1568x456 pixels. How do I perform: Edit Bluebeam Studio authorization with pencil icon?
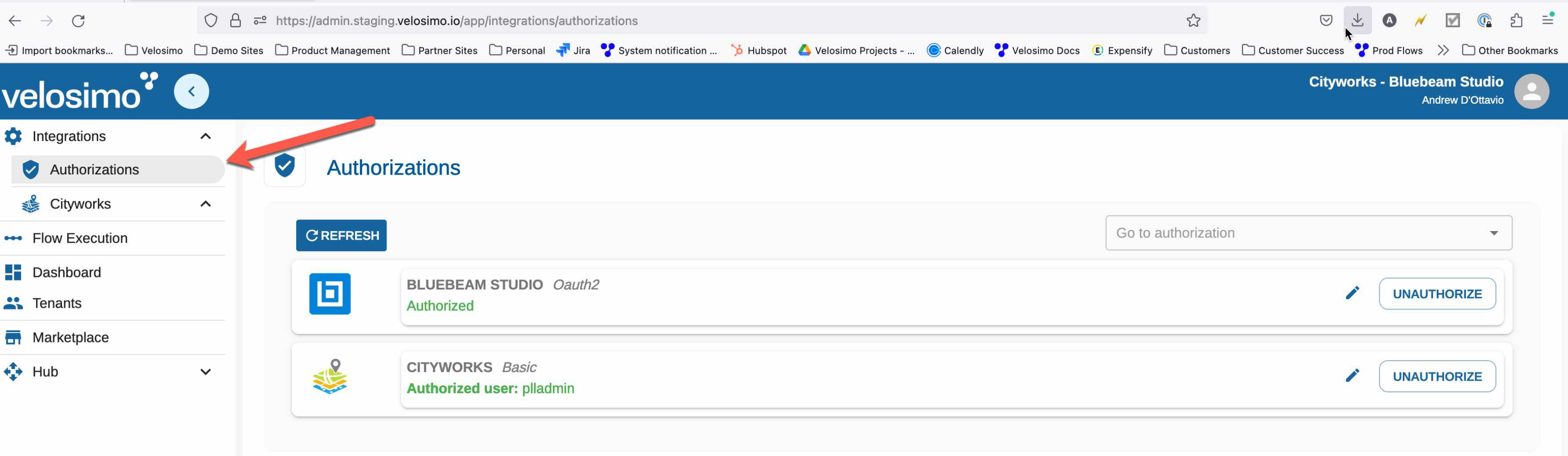[1352, 293]
